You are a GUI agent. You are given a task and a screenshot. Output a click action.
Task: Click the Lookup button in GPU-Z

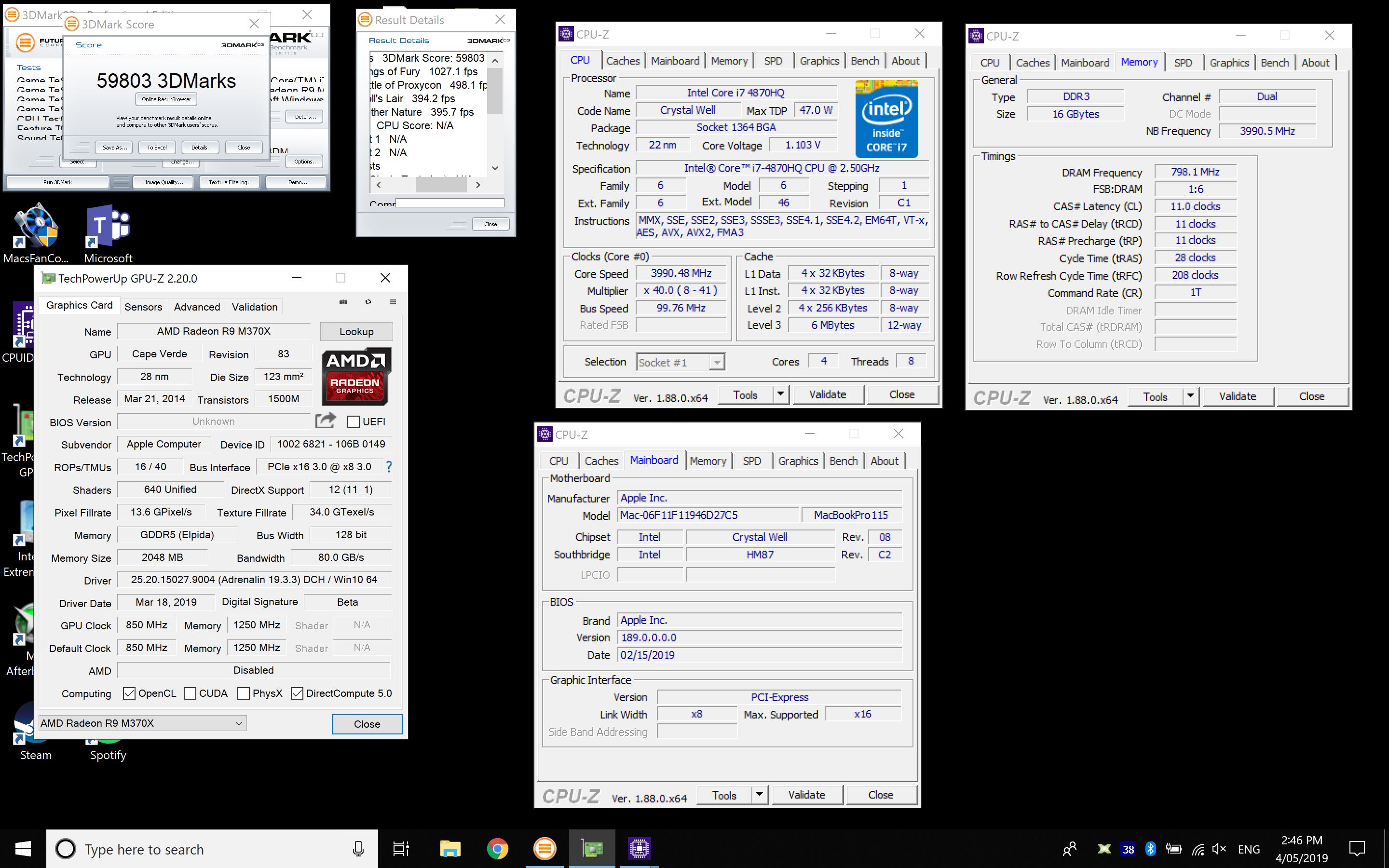click(x=356, y=332)
